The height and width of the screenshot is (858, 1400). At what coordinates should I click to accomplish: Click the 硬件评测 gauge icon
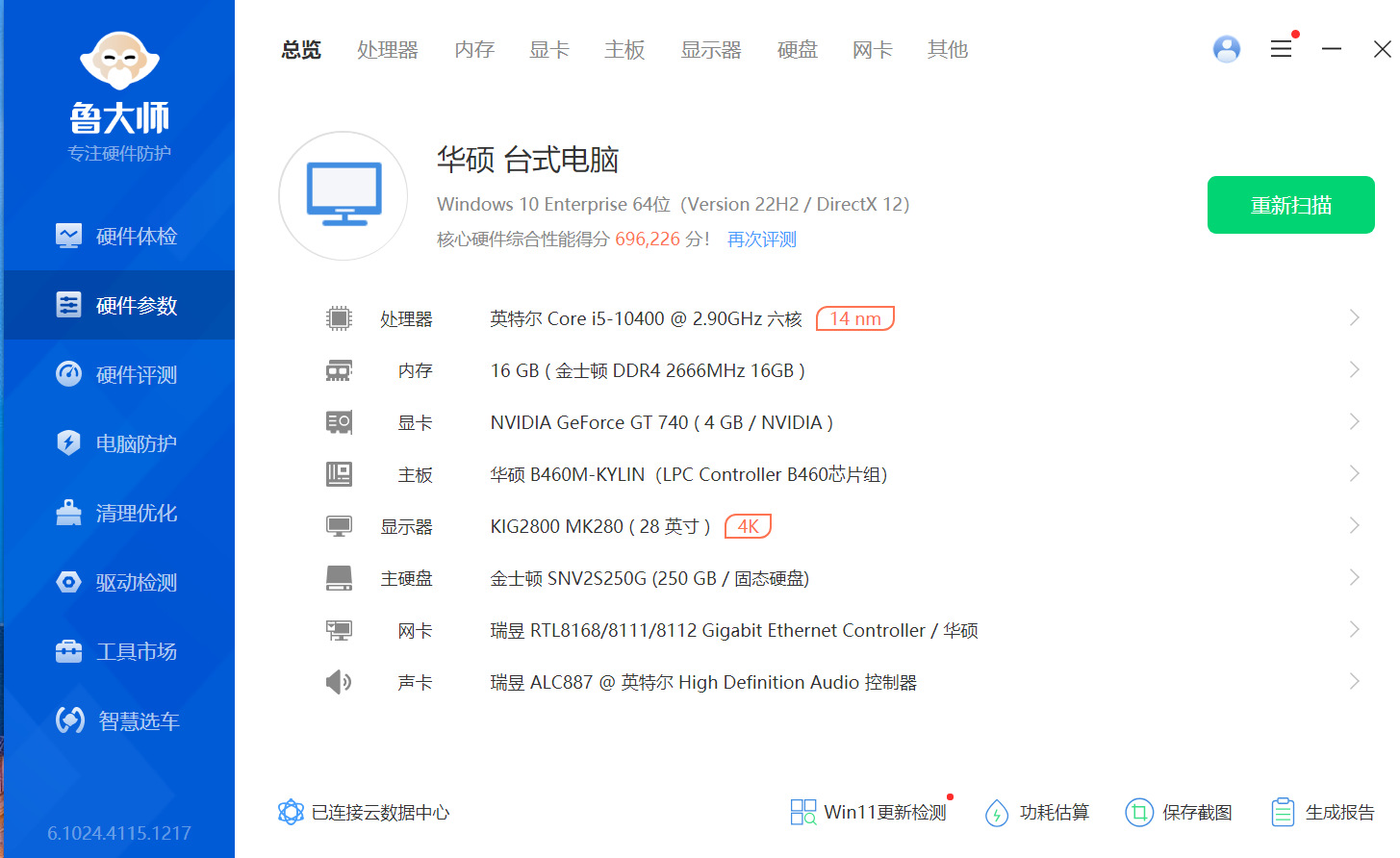[x=68, y=374]
